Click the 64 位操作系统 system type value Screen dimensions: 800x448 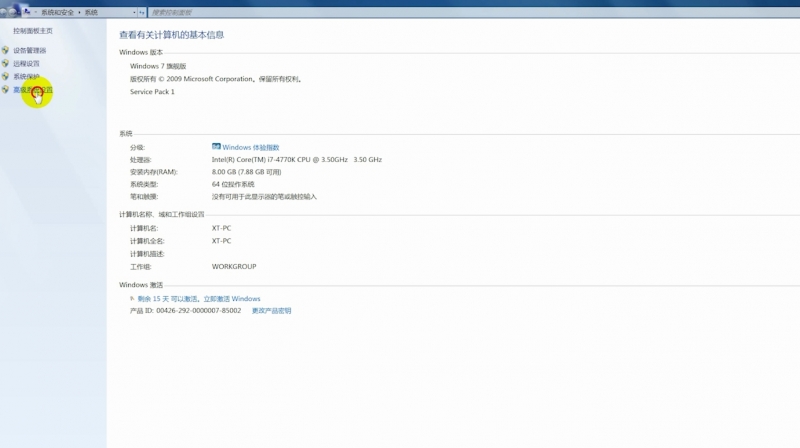coord(233,184)
